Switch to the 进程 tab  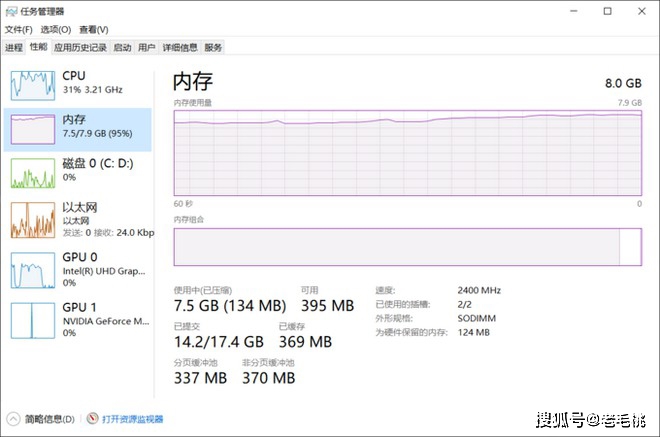14,48
